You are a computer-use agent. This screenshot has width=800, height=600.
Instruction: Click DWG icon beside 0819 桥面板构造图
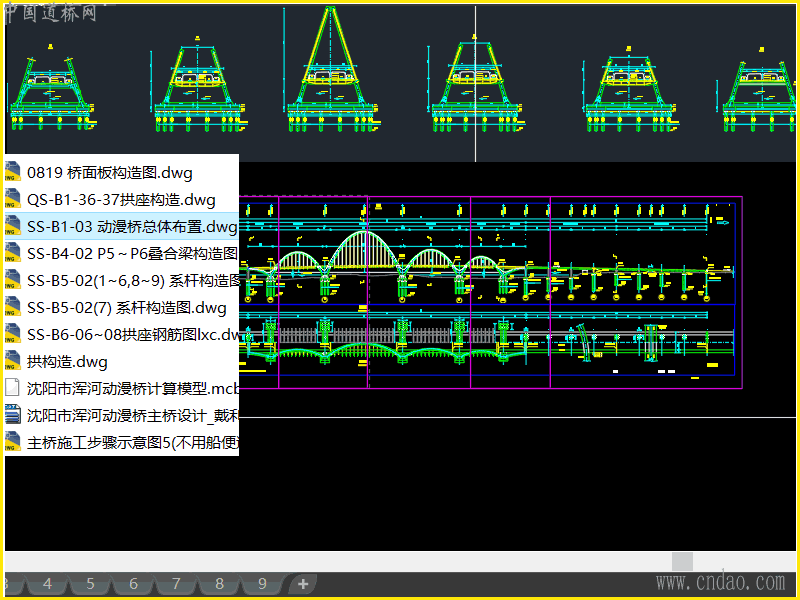point(13,171)
